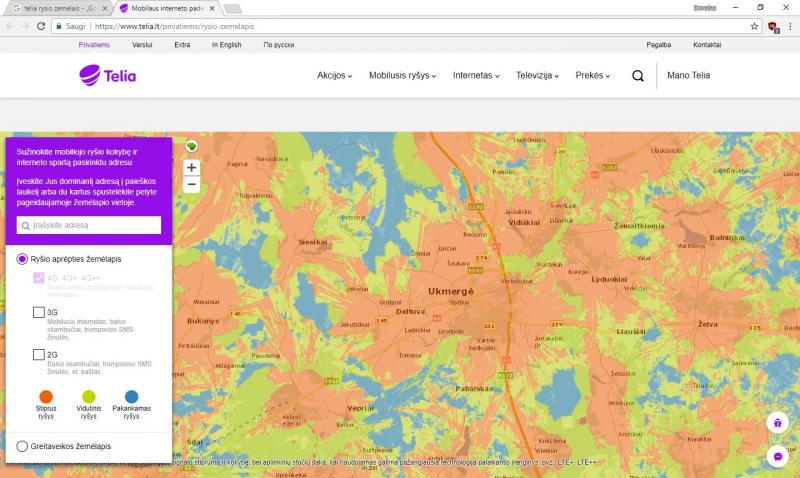The height and width of the screenshot is (478, 800).
Task: Select Greitaveikos žemėlapis radio button
Action: [x=22, y=446]
